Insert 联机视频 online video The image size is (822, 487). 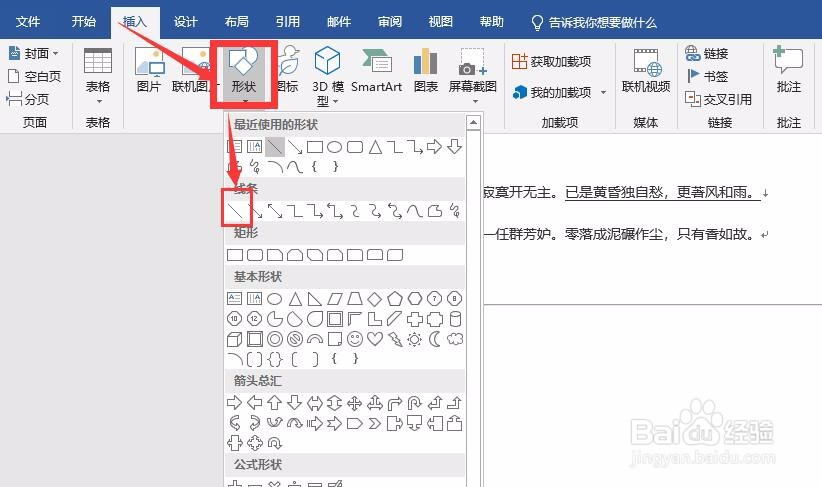pos(646,71)
